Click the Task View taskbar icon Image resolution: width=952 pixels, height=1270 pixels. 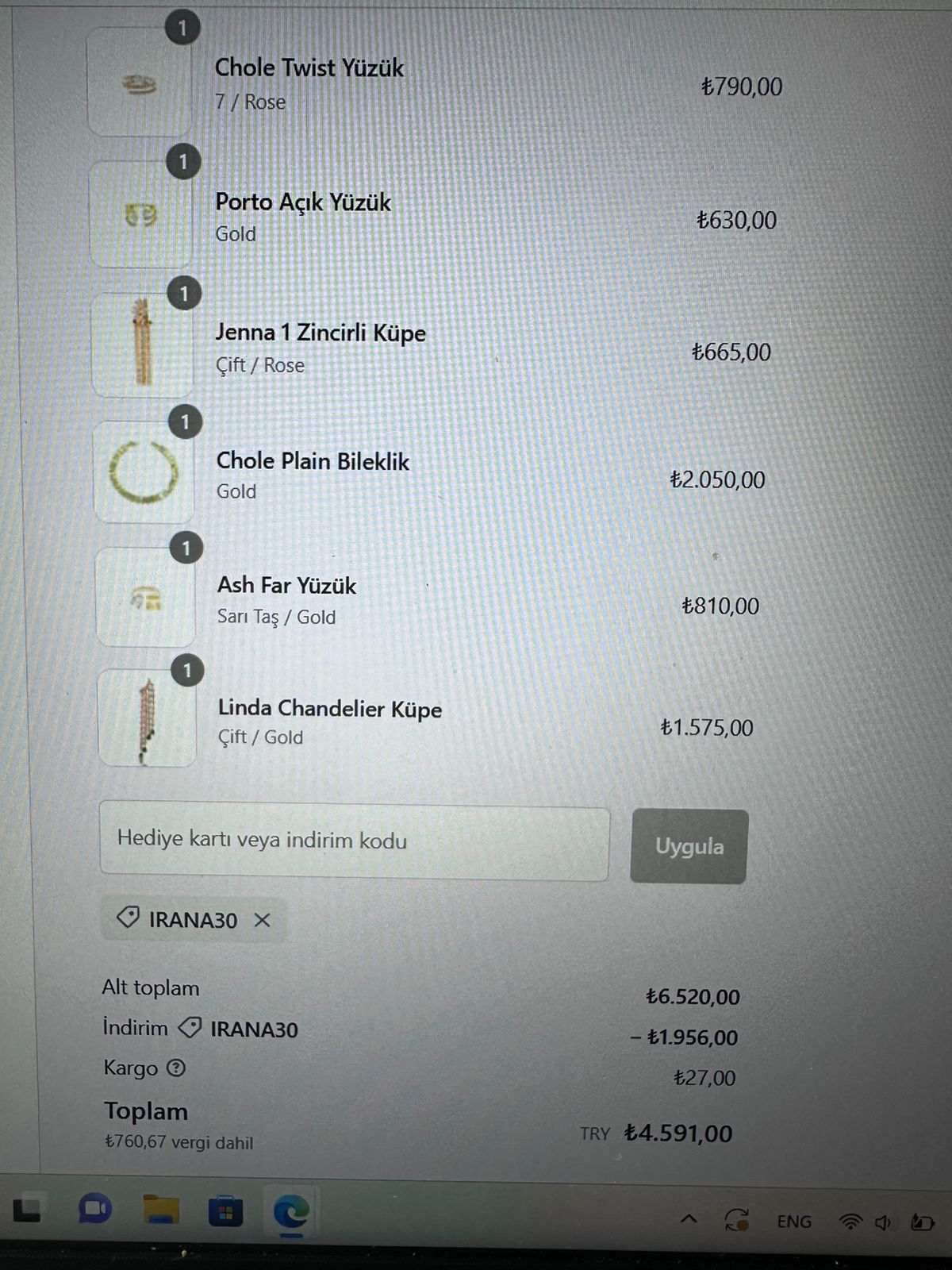26,1208
